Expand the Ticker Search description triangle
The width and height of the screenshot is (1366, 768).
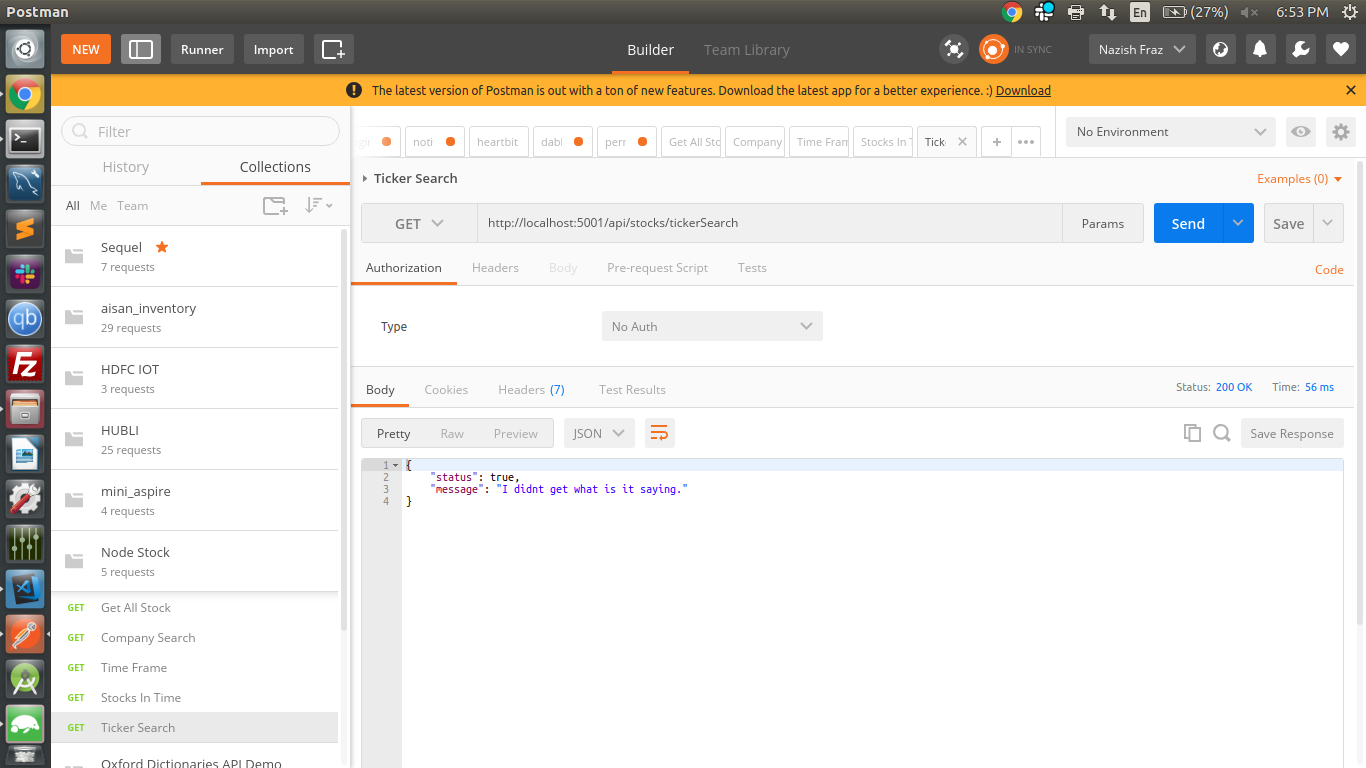click(x=365, y=179)
